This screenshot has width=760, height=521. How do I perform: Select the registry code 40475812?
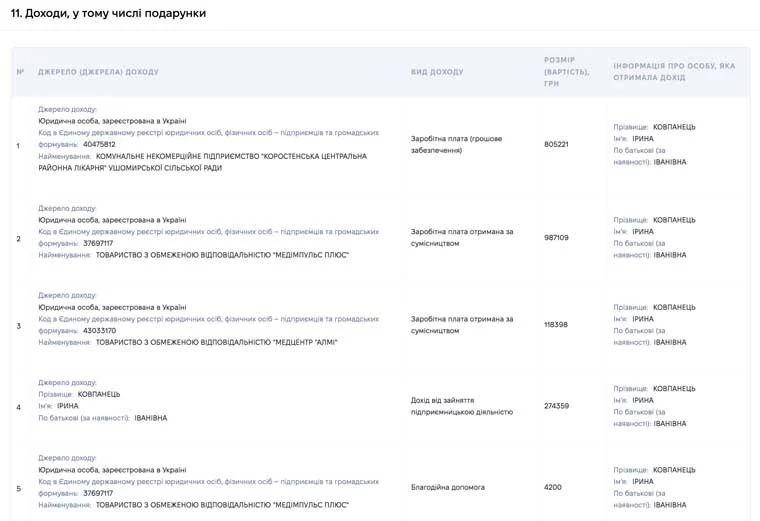tap(99, 144)
